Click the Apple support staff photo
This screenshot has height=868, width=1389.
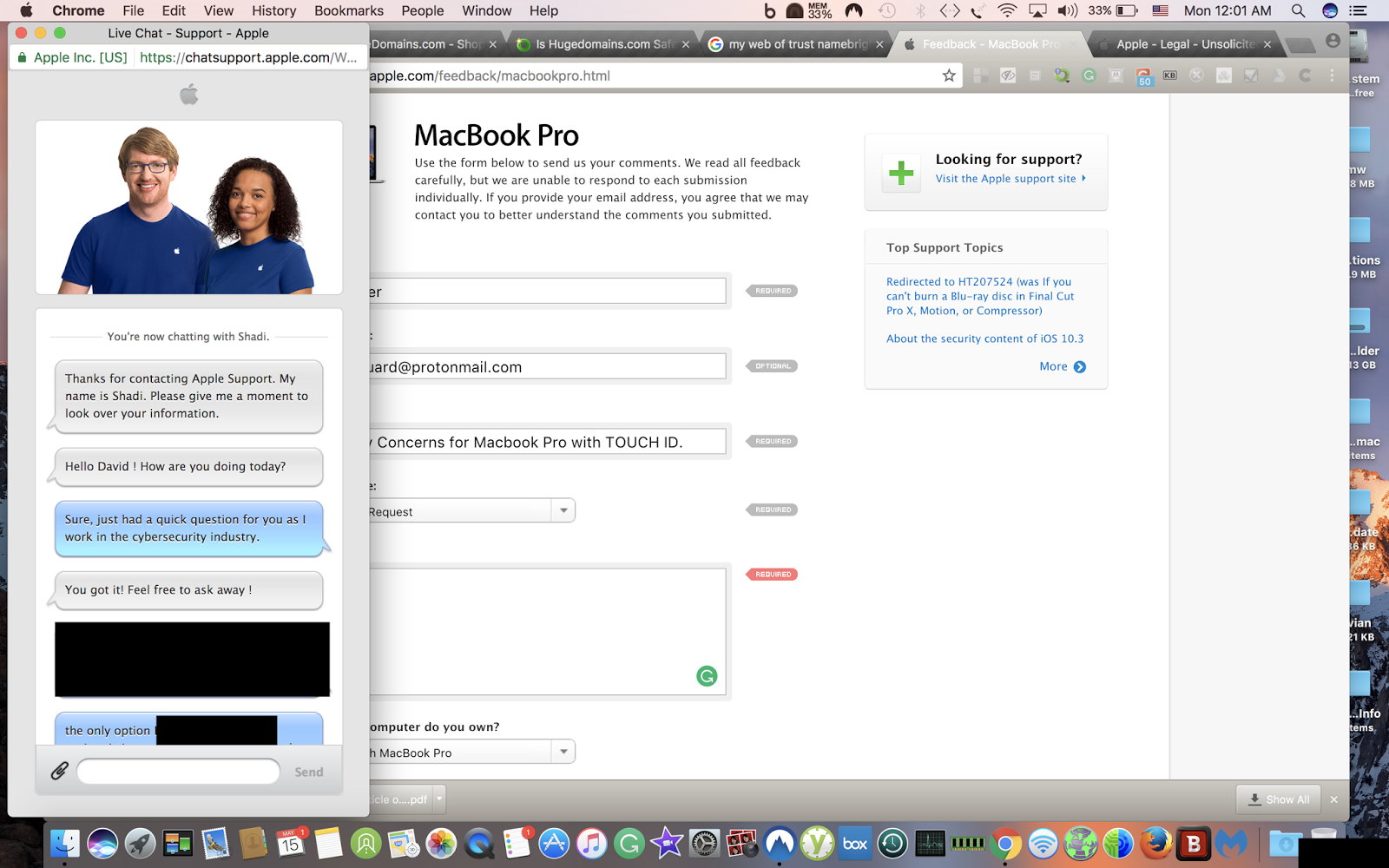click(x=189, y=207)
